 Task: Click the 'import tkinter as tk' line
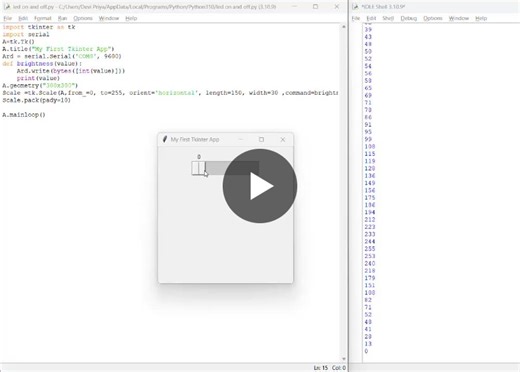(x=39, y=27)
